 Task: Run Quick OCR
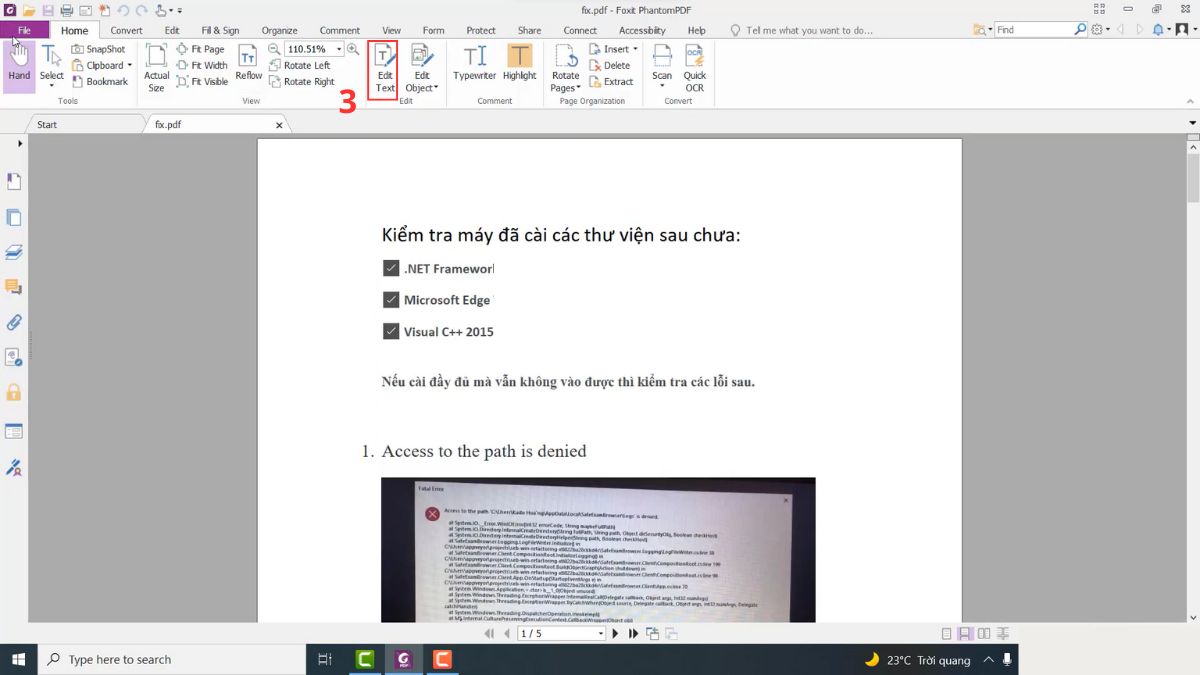click(x=695, y=68)
